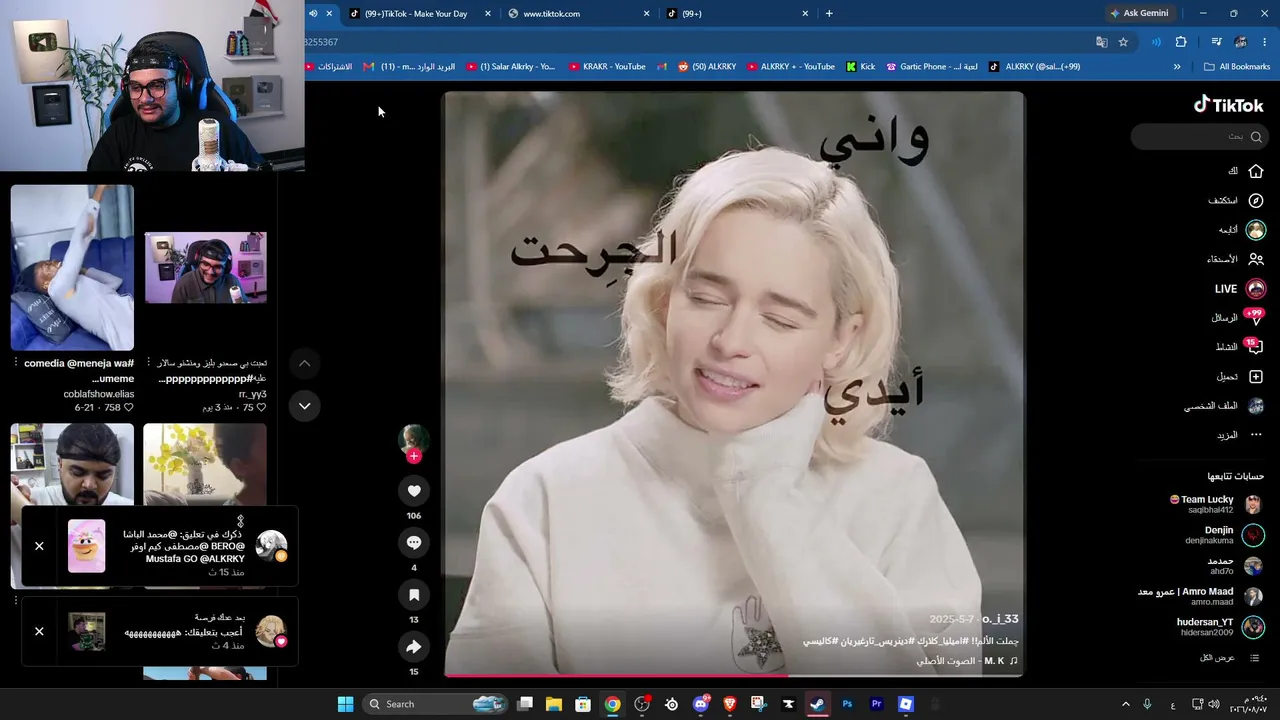This screenshot has width=1280, height=720.
Task: Open the Chrome three-dot menu
Action: (1265, 42)
